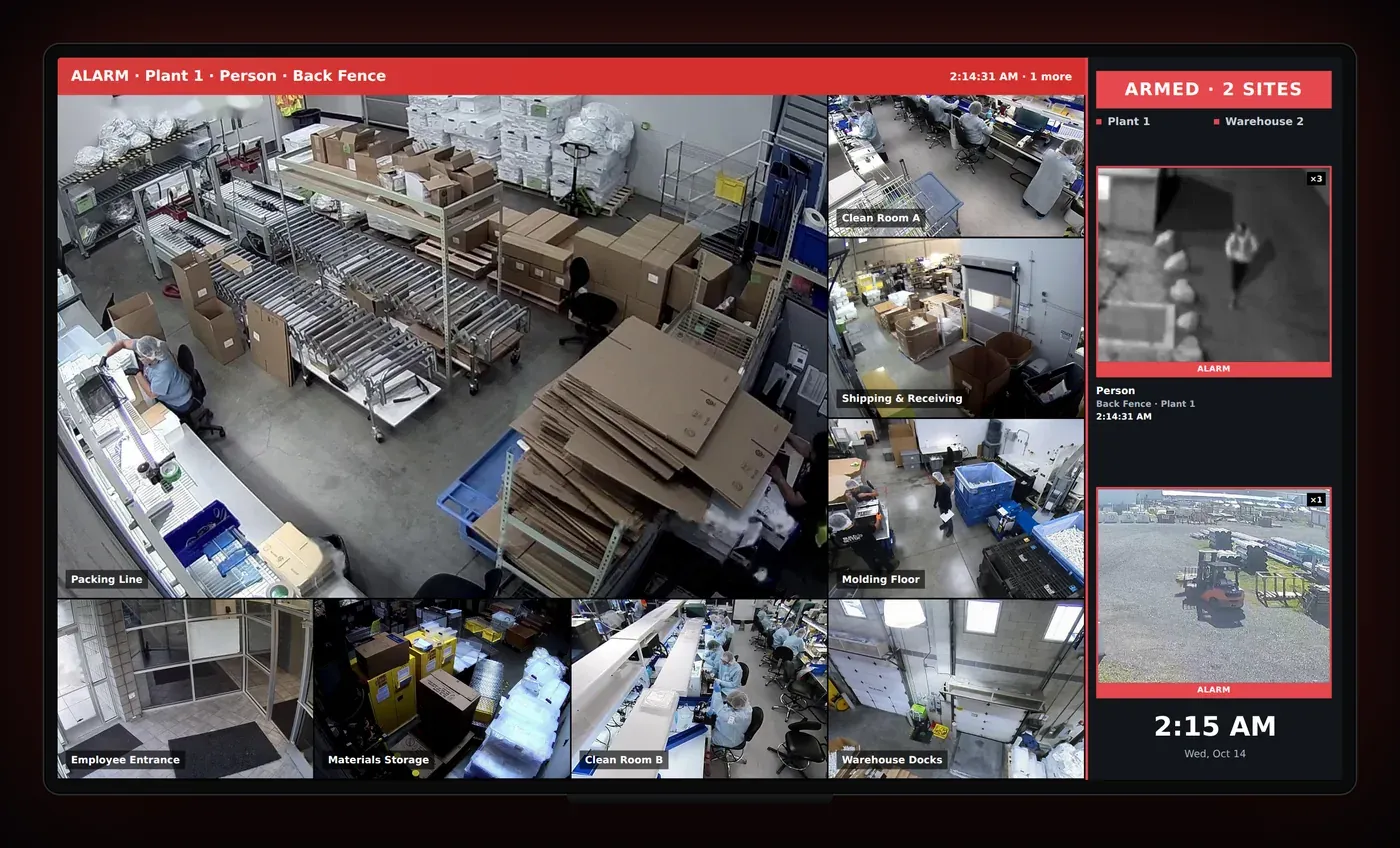Show more alarms via "2:14:31 AM · 1 more"

pyautogui.click(x=1010, y=76)
